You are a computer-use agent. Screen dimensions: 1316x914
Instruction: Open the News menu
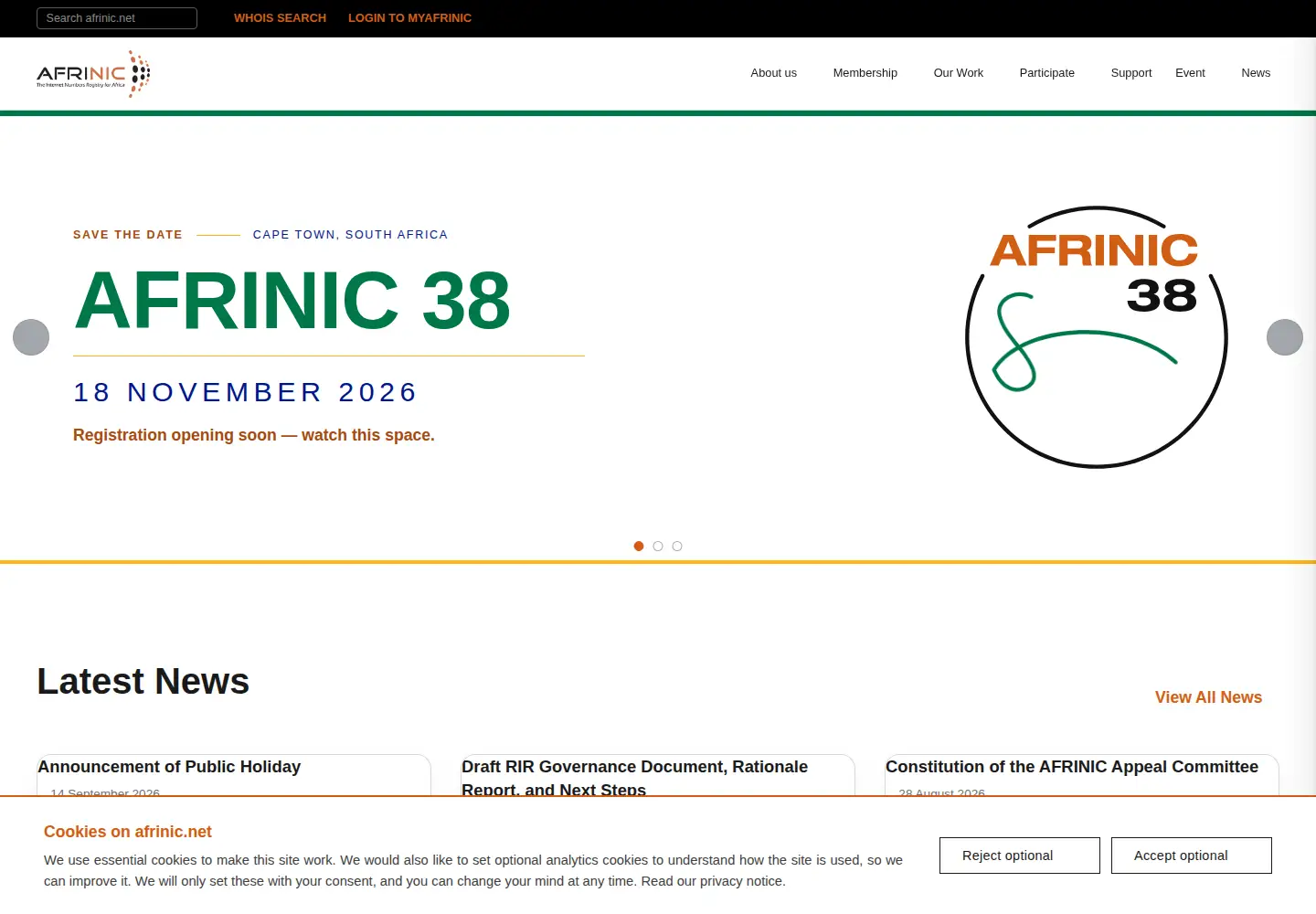click(1256, 73)
